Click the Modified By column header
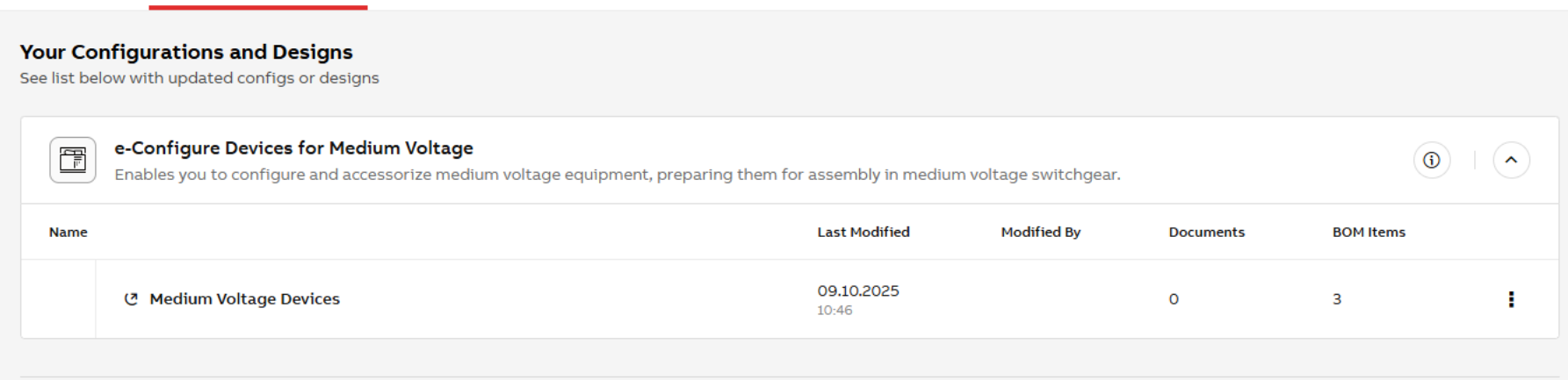The width and height of the screenshot is (1568, 380). coord(1041,232)
